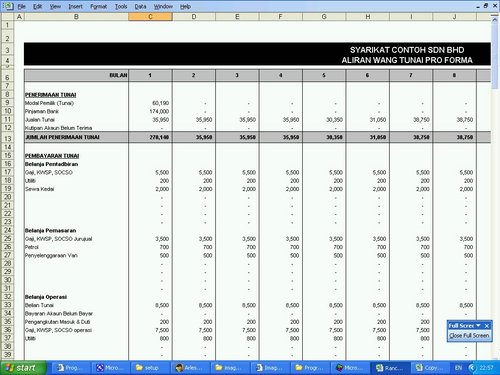Open the Data menu
This screenshot has height=375, width=500.
[x=140, y=6]
